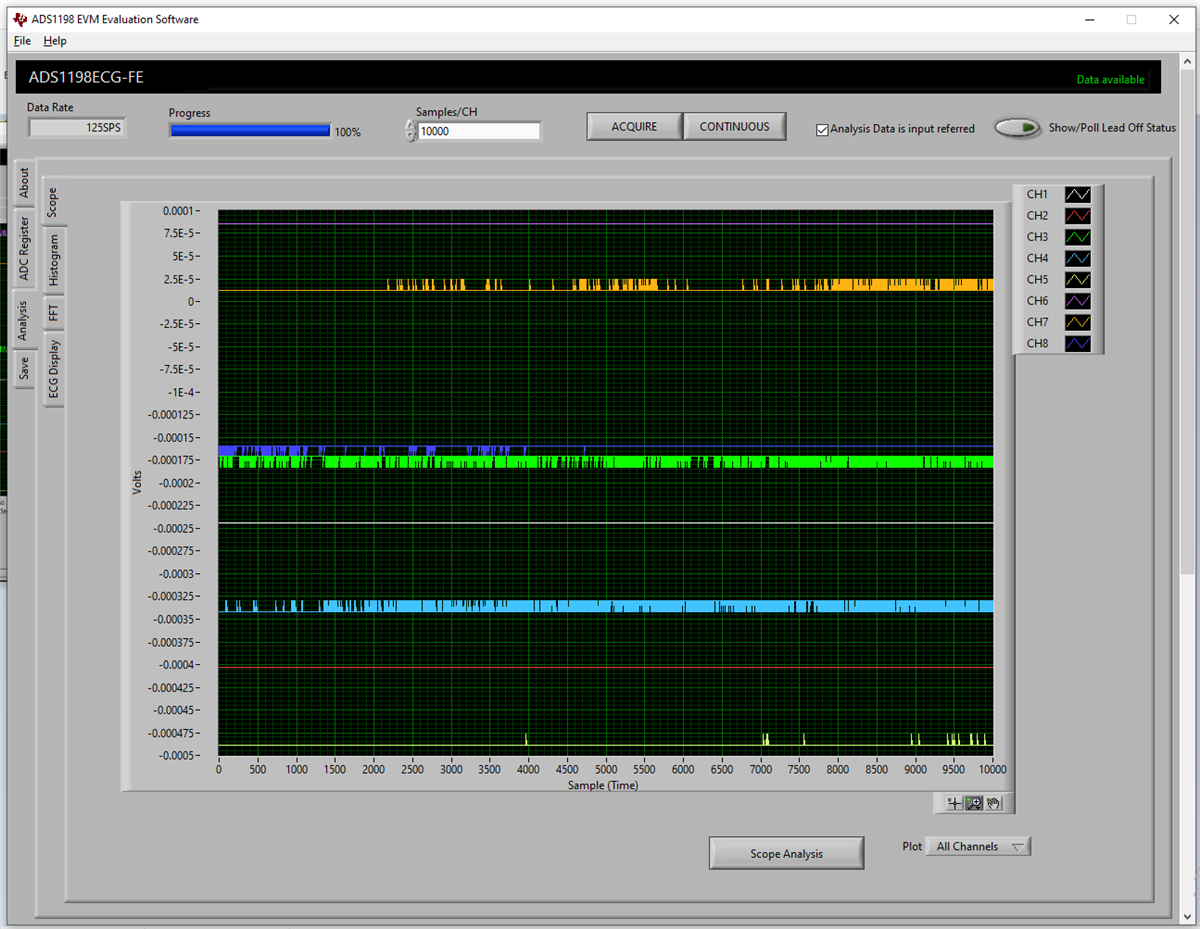This screenshot has width=1200, height=929.
Task: Toggle Analysis Data is input referred checkbox
Action: click(822, 129)
